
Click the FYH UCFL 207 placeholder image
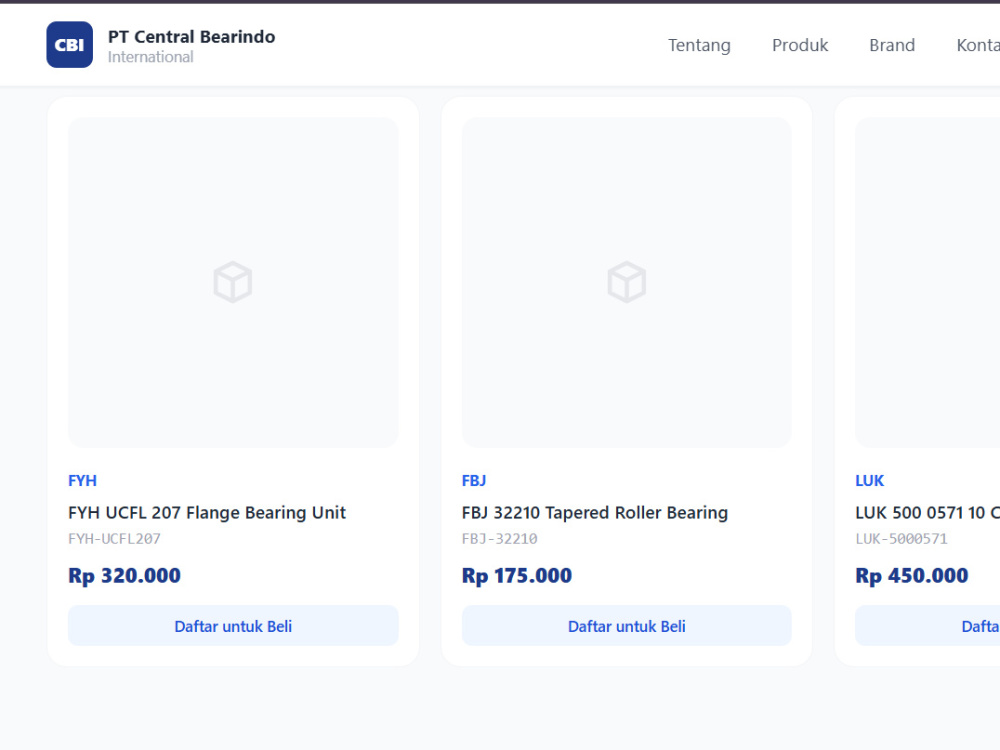click(x=233, y=282)
